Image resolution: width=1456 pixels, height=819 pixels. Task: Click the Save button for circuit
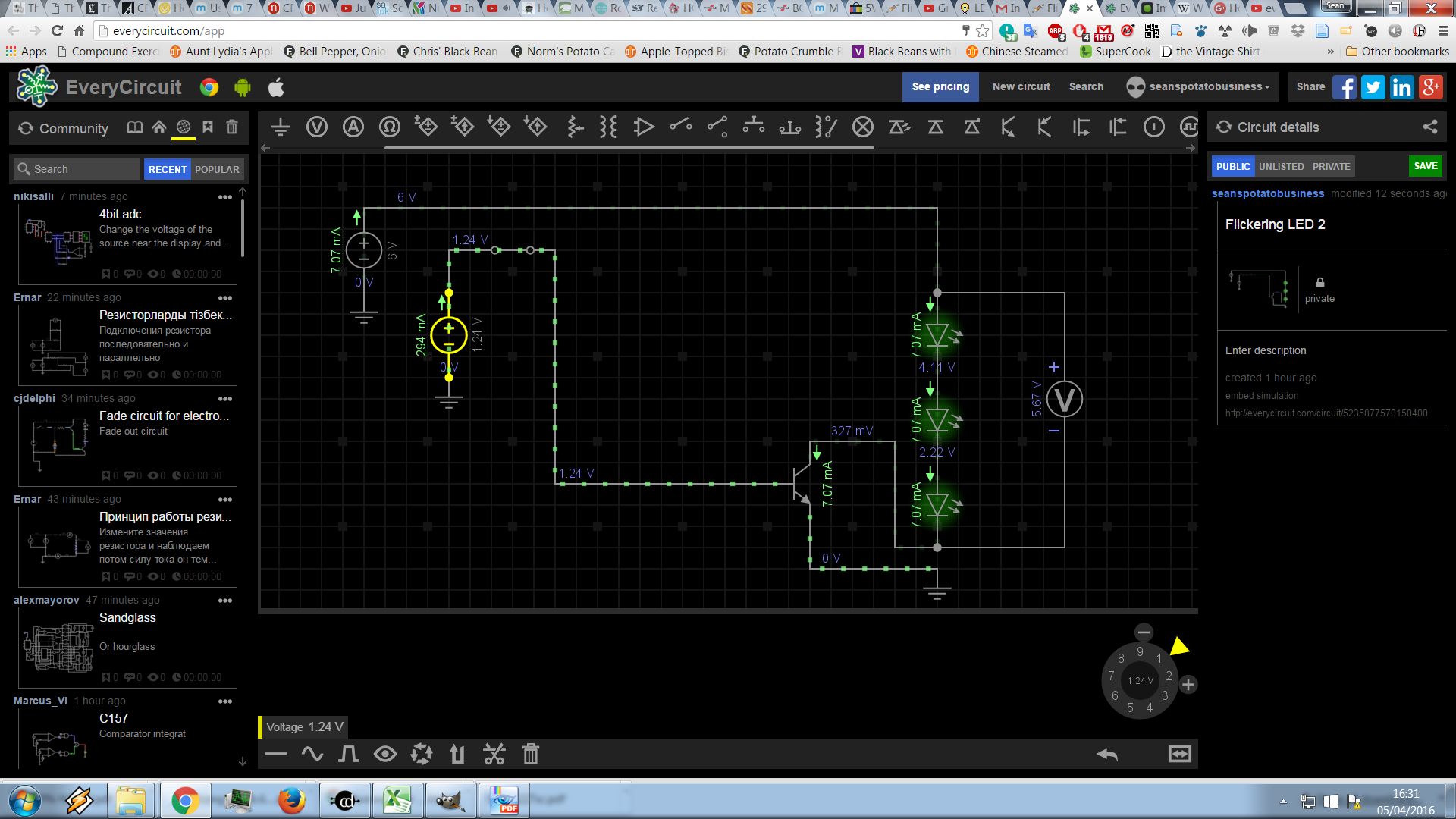pos(1425,166)
